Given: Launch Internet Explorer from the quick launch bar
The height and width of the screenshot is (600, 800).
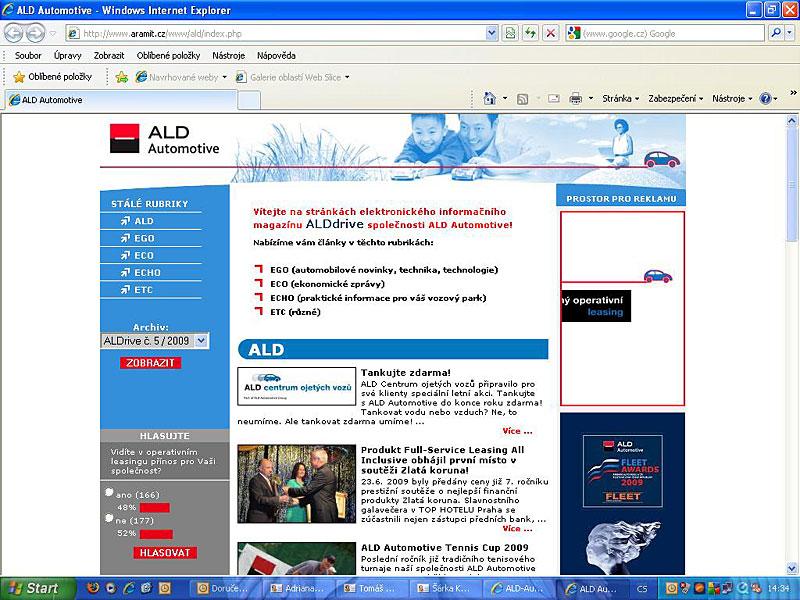Looking at the screenshot, I should [129, 588].
